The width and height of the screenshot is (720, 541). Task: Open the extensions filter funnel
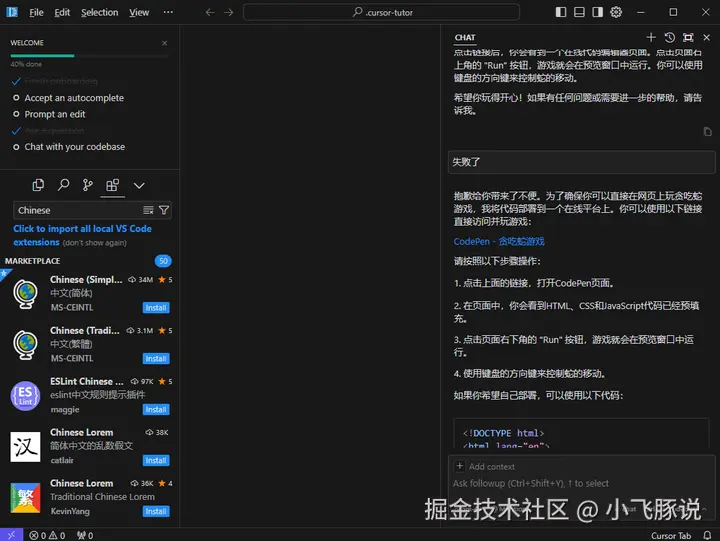[163, 210]
